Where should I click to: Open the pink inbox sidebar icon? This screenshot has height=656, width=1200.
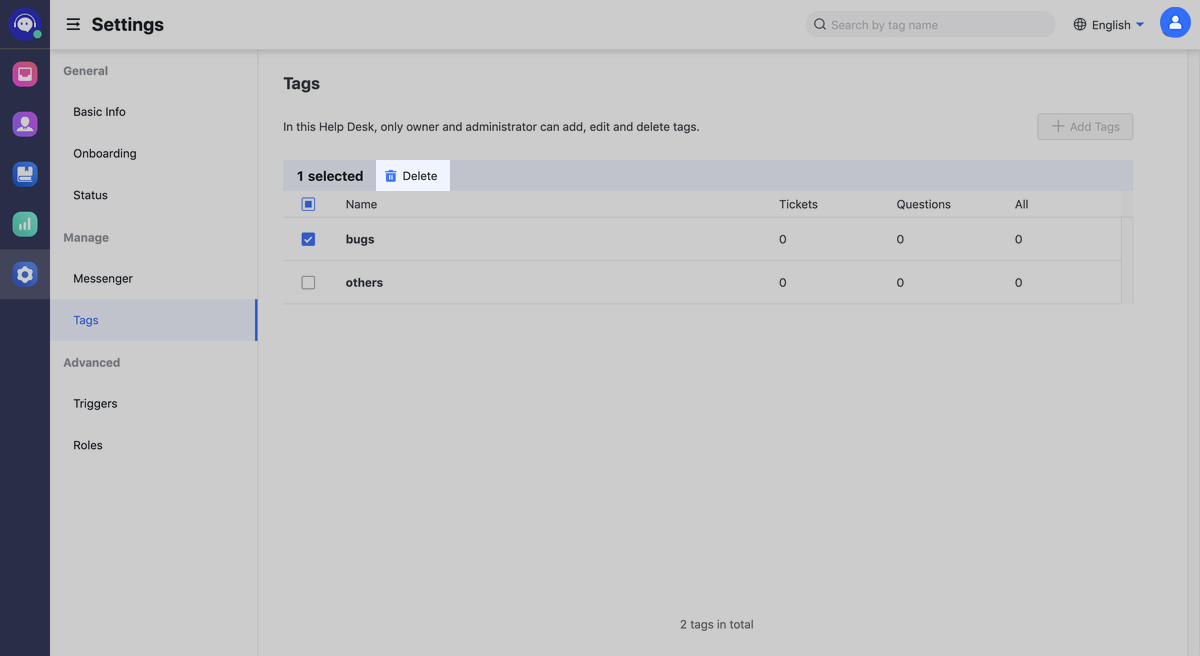pyautogui.click(x=25, y=74)
